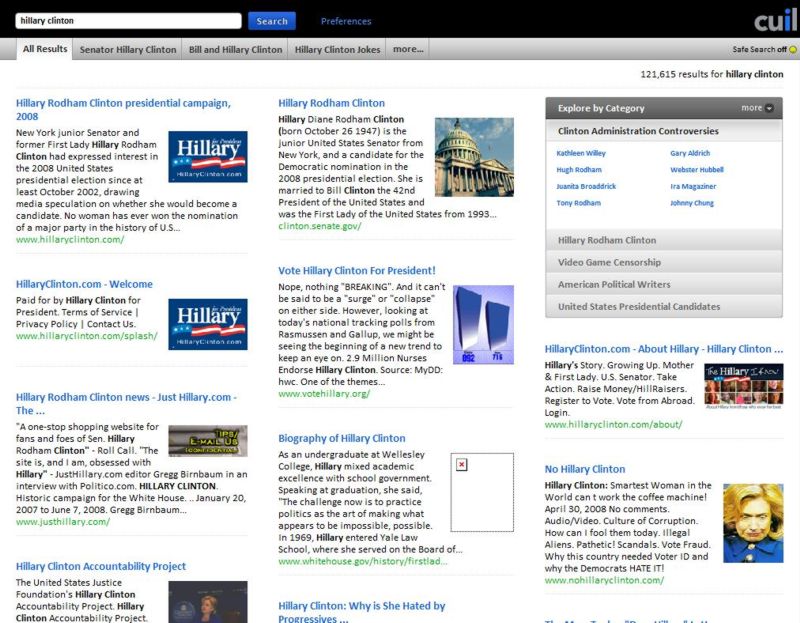The height and width of the screenshot is (623, 800).
Task: Open Hugh Rodham category link
Action: 579,169
